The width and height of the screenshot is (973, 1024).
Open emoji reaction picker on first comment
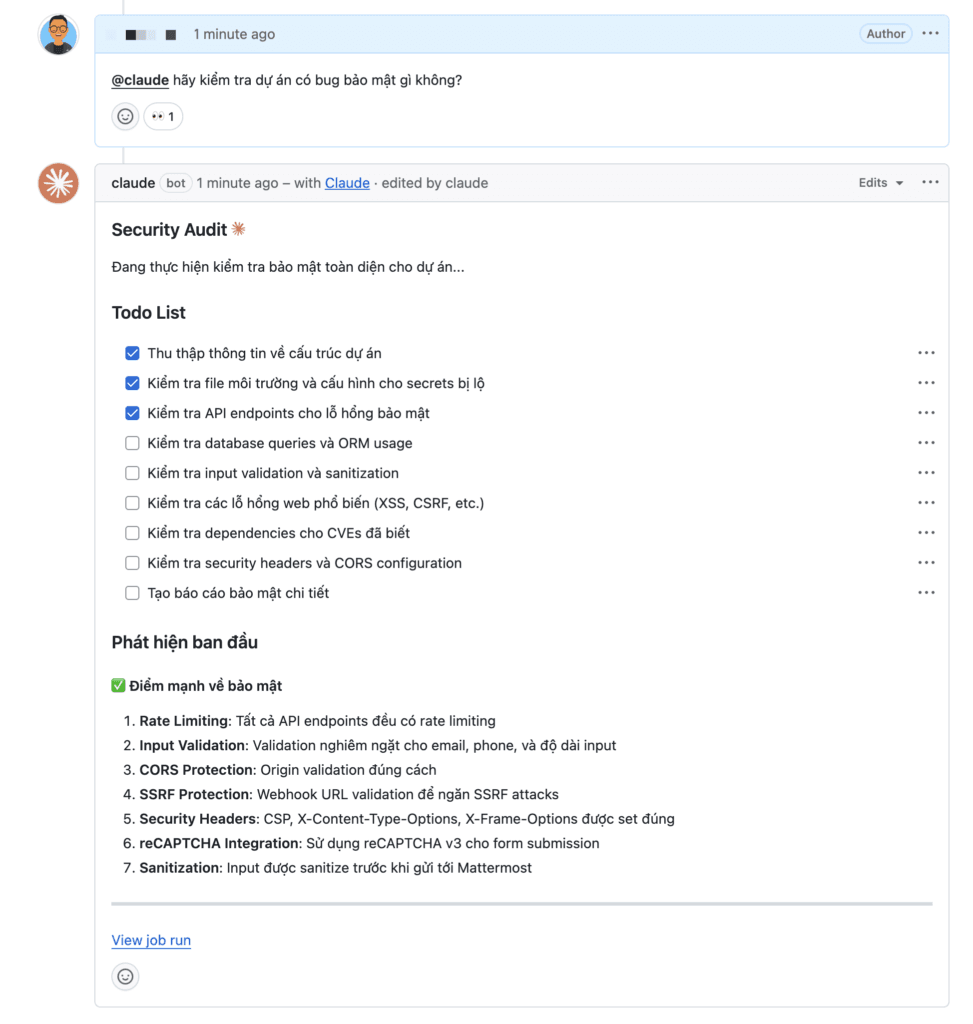(125, 117)
